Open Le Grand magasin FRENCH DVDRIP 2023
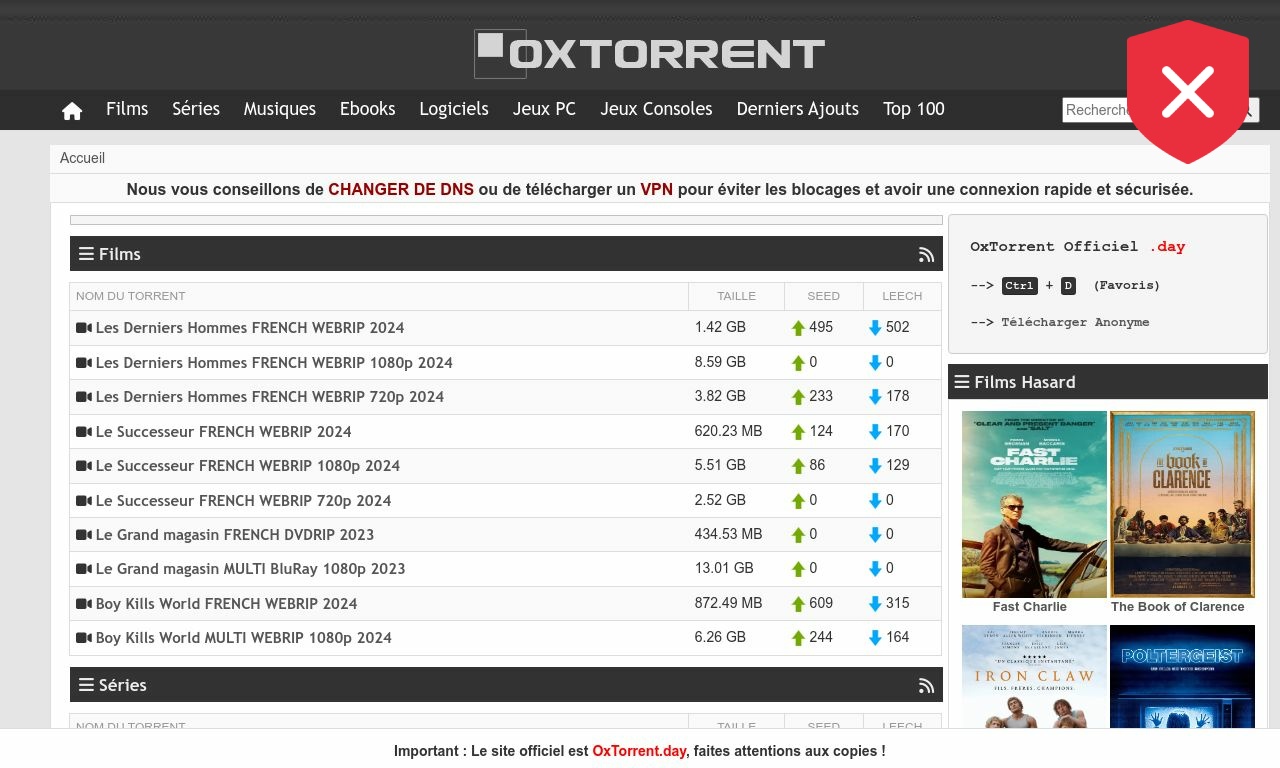1280x768 pixels. (x=235, y=535)
